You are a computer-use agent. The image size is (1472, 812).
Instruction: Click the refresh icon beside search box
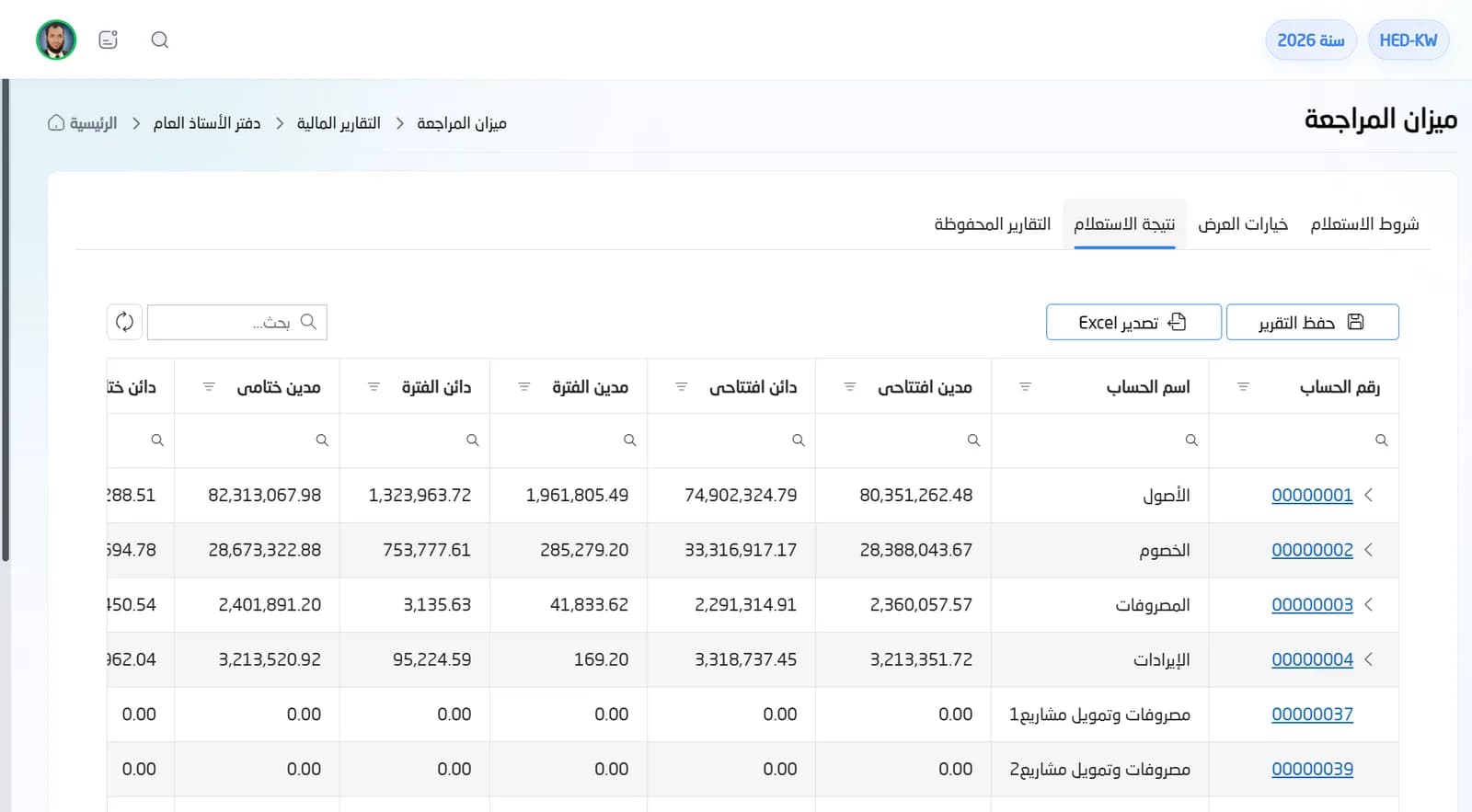click(x=124, y=322)
